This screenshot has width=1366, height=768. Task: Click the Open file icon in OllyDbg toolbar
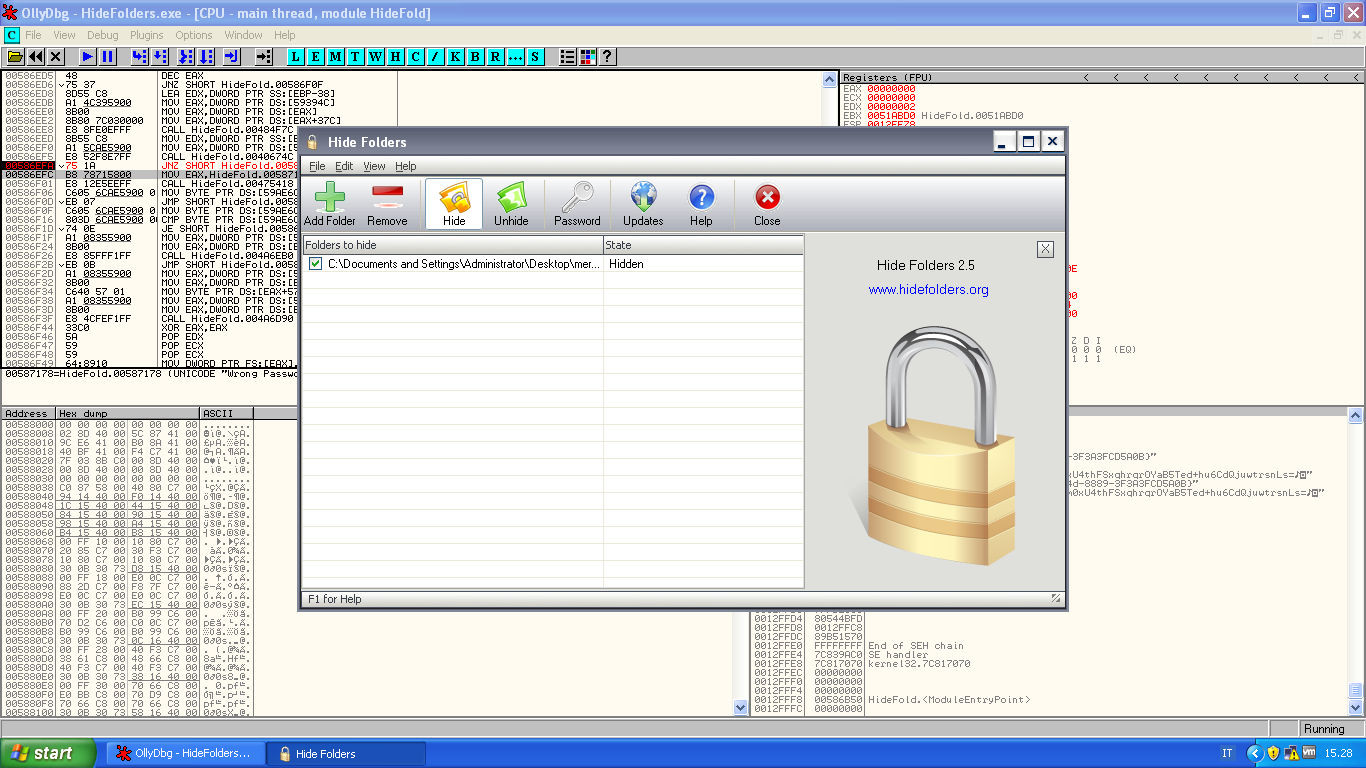click(15, 57)
